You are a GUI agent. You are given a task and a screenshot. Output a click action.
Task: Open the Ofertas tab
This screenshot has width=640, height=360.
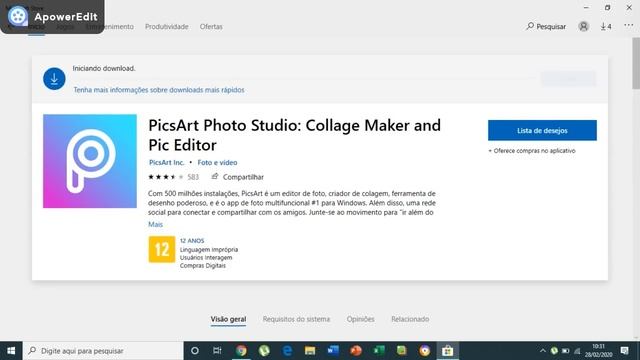[x=211, y=27]
